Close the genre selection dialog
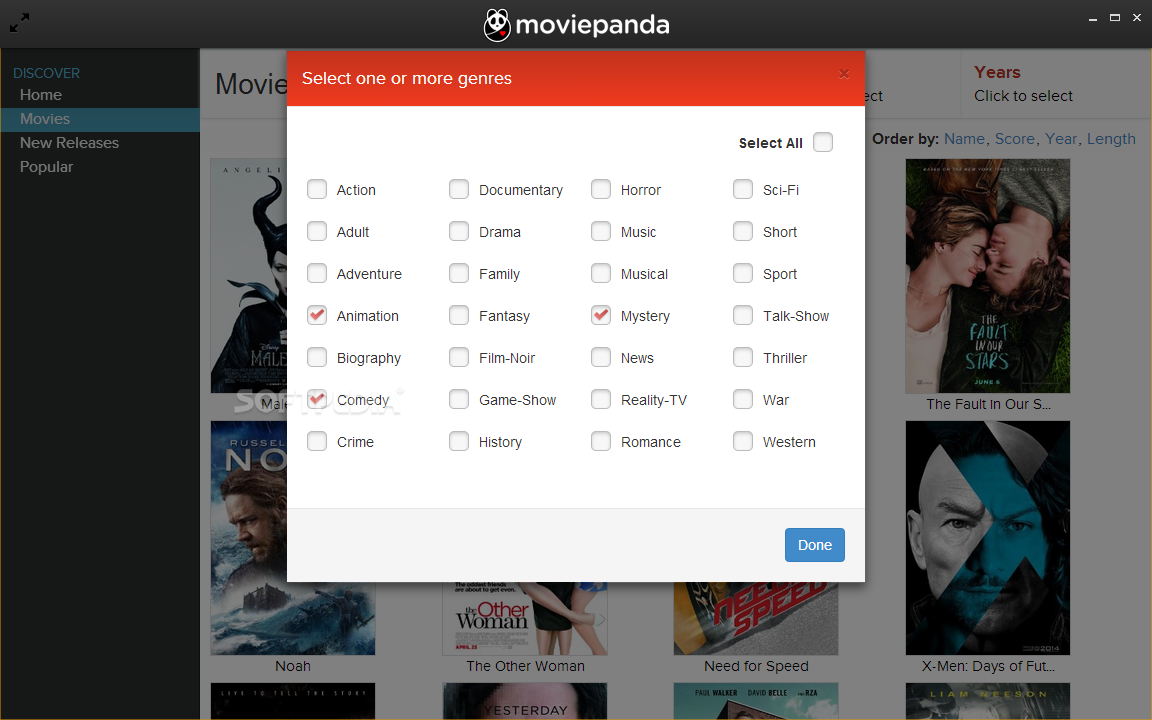 point(844,73)
